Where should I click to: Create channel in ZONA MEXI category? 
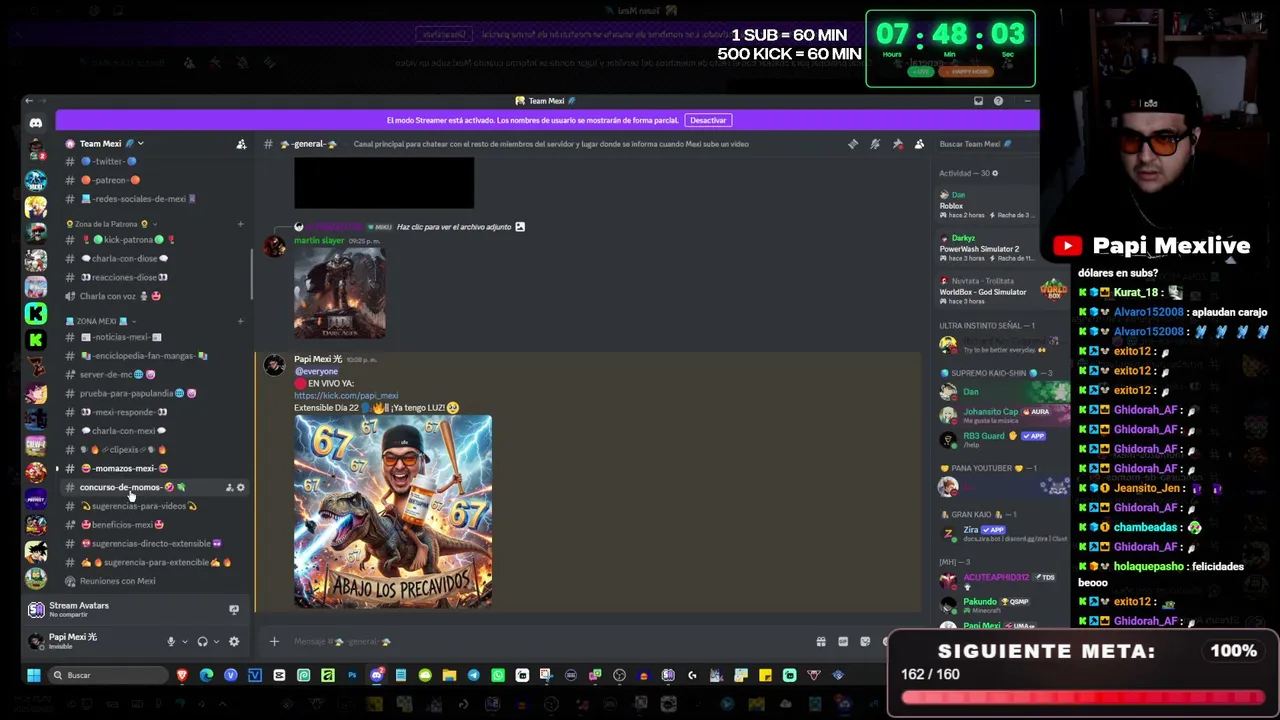pos(240,321)
